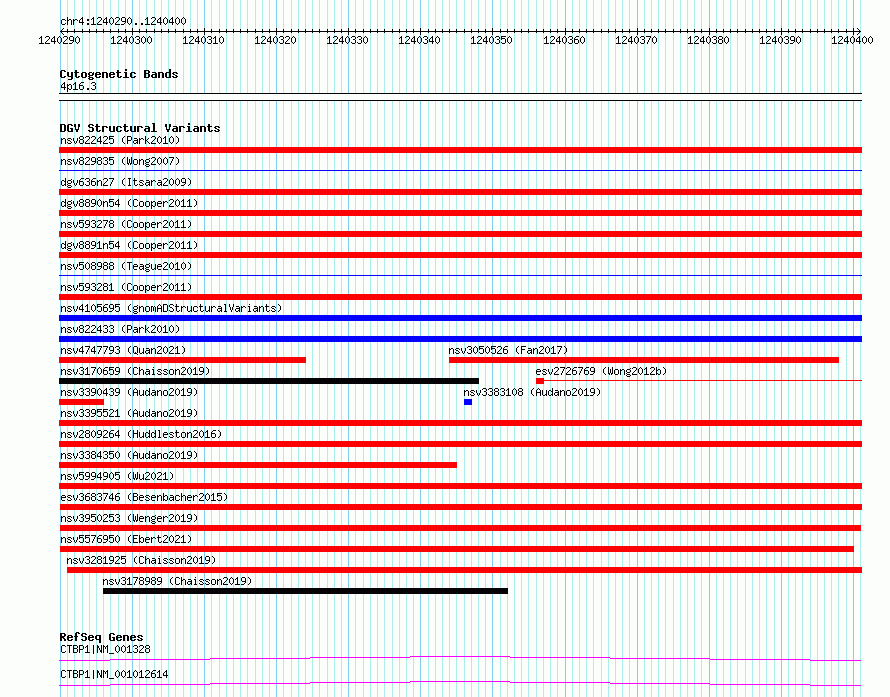Click the nsv5994905 (Wu2021) label

[117, 476]
